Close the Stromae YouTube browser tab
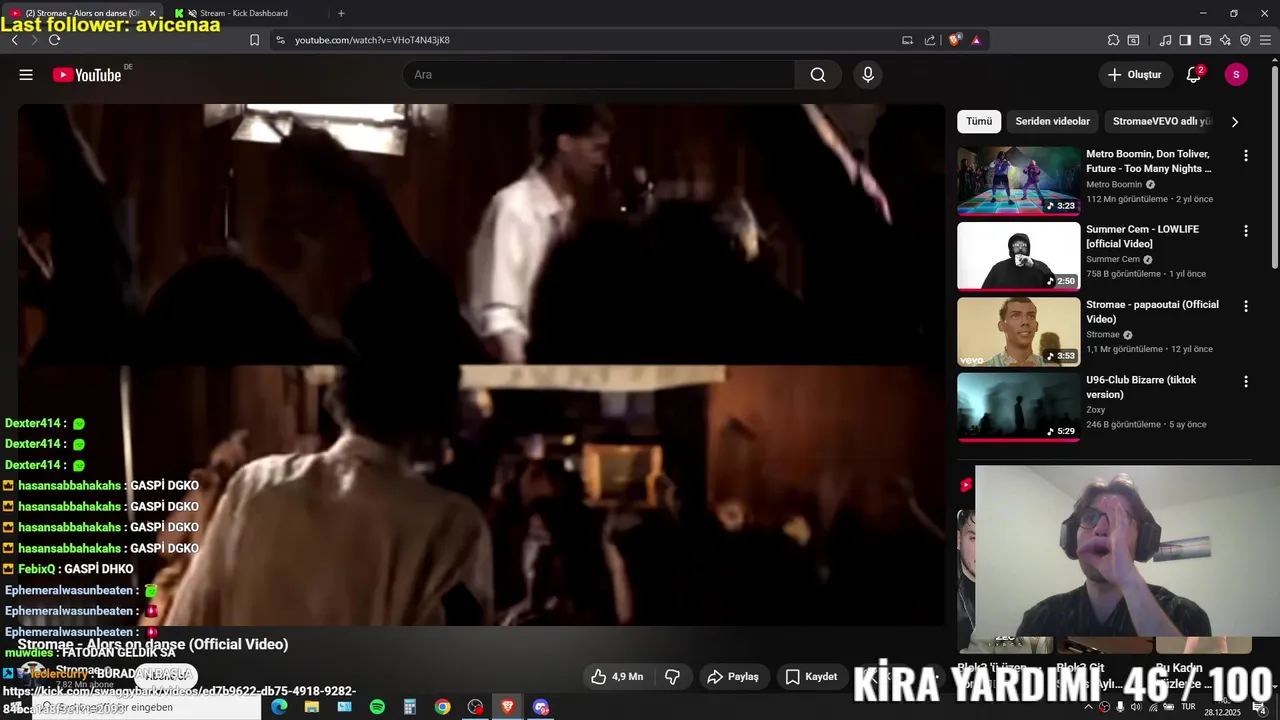Viewport: 1280px width, 720px height. [x=152, y=13]
